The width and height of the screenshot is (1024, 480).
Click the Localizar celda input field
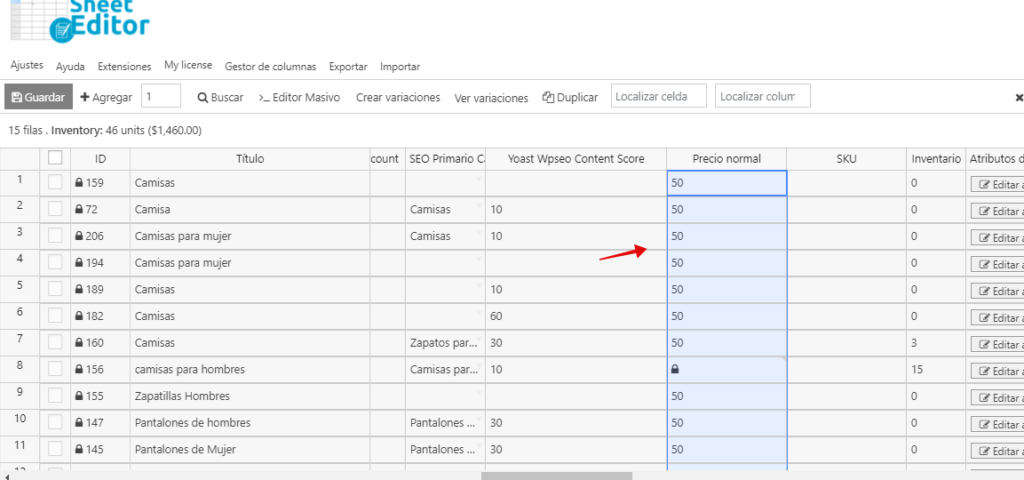click(659, 96)
